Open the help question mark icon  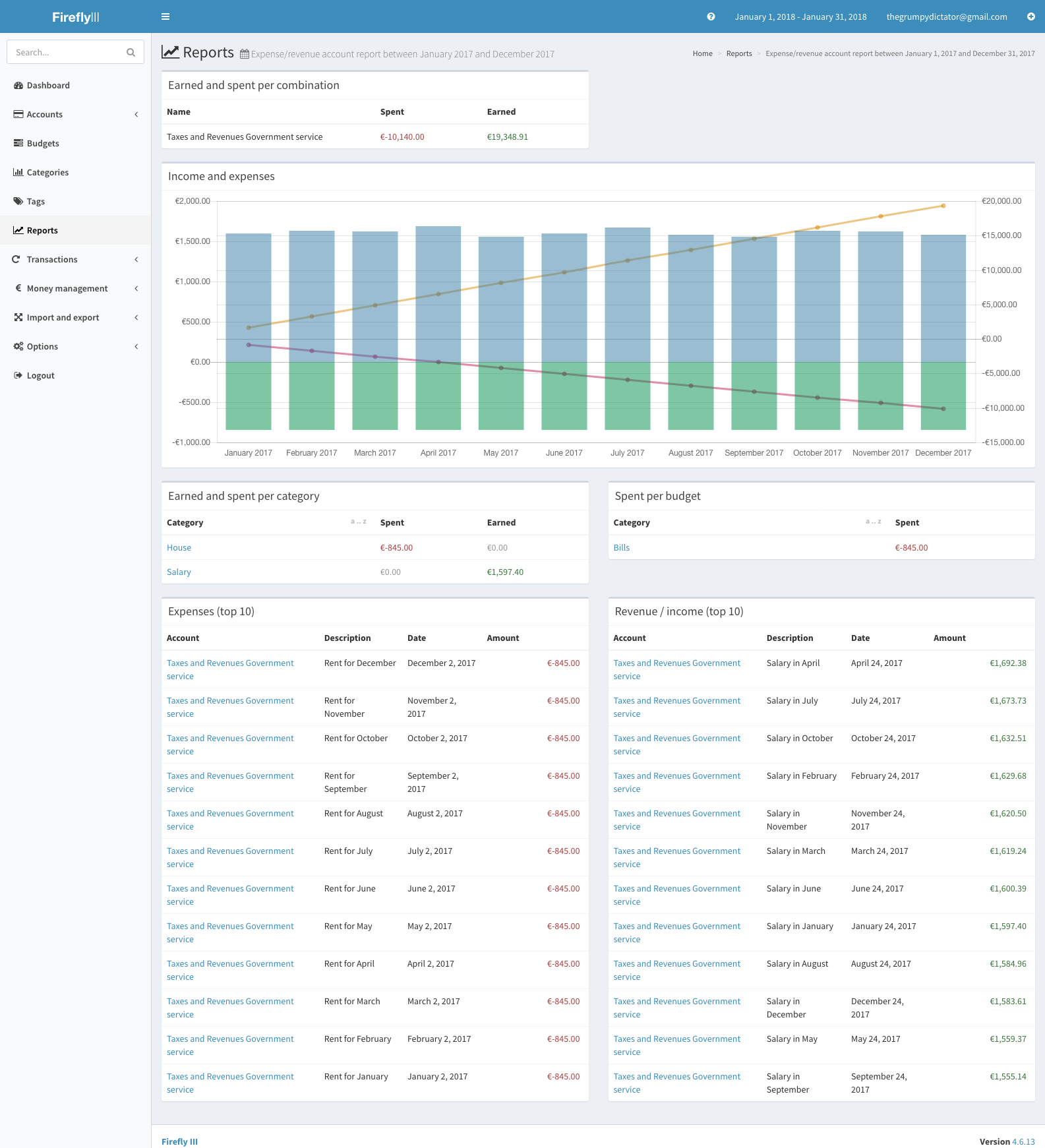(x=711, y=16)
